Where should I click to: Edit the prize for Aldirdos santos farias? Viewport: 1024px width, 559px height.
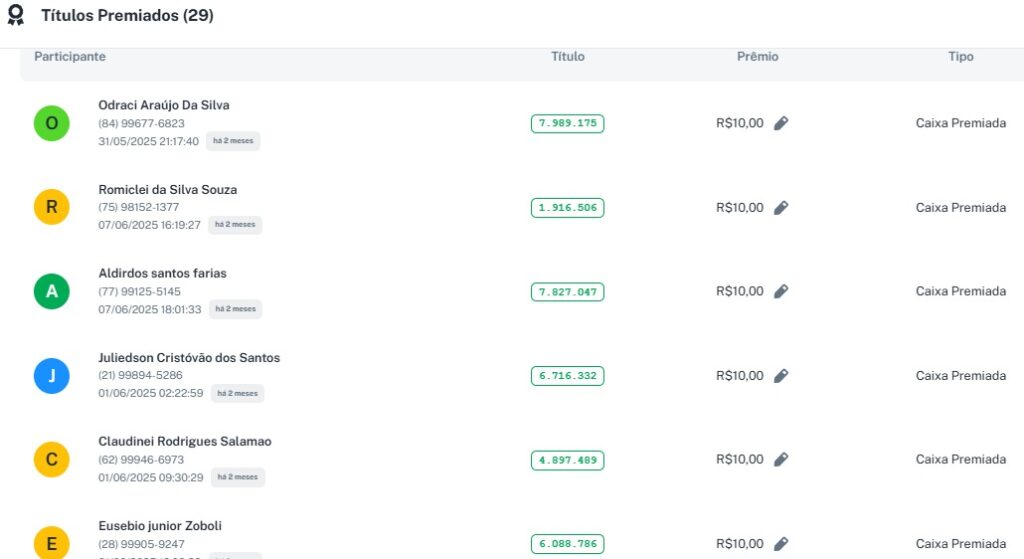point(781,291)
